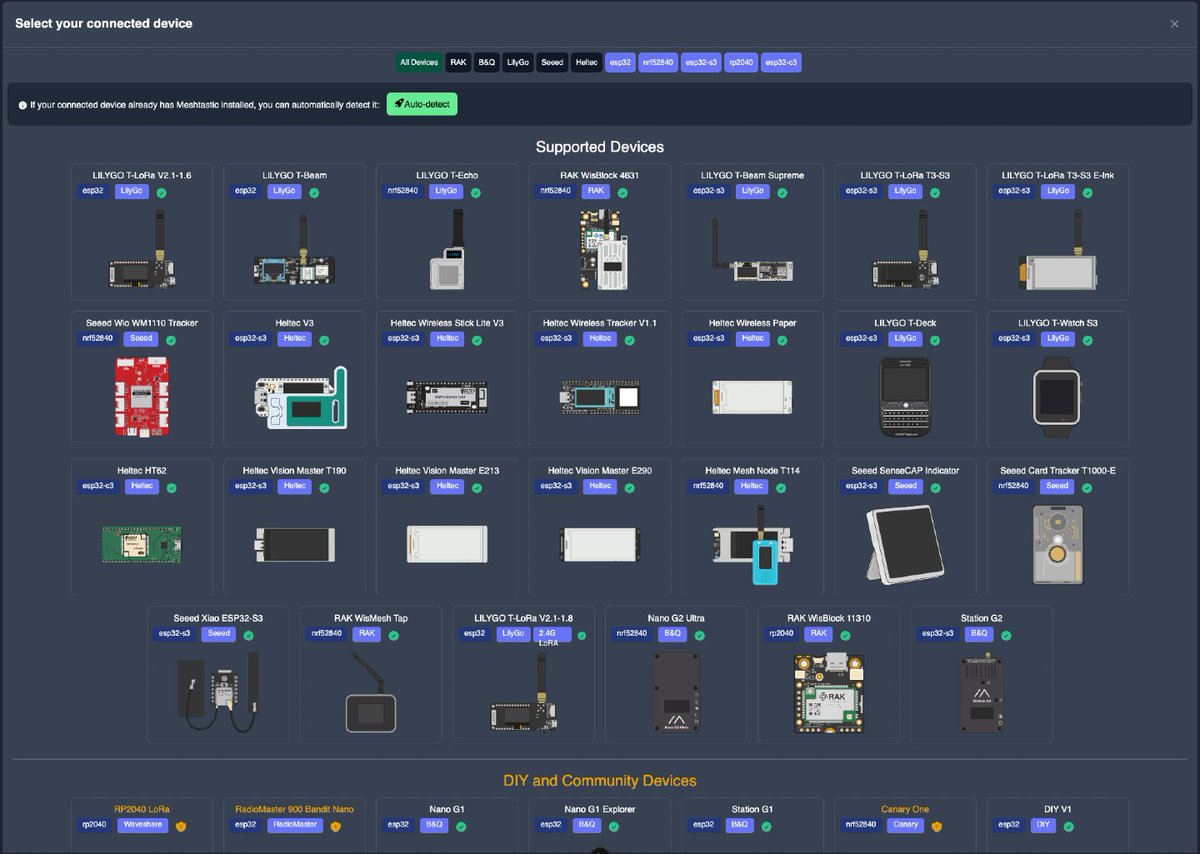Select the LILYGO T-LoRa V2.1-1.6 device image
This screenshot has height=854, width=1200.
point(142,249)
